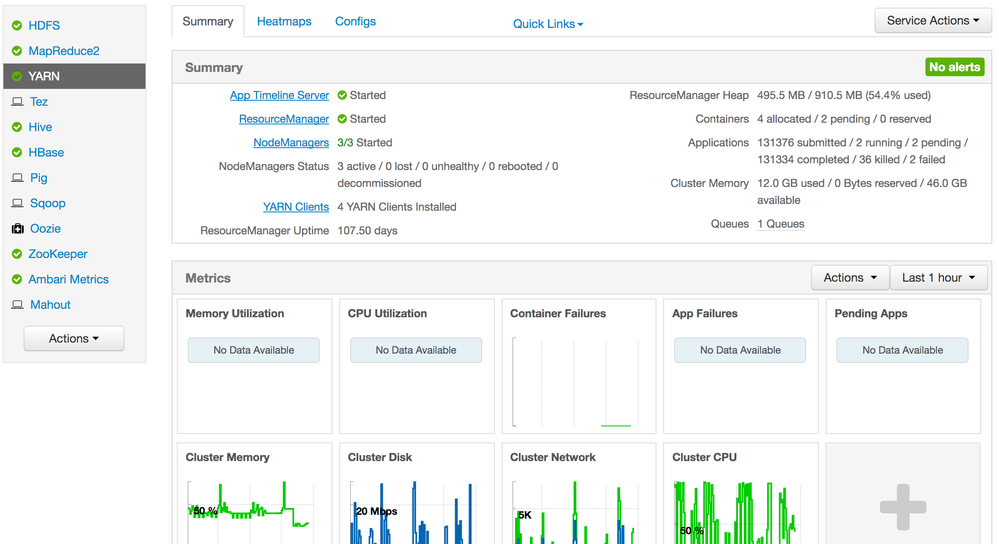Image resolution: width=999 pixels, height=544 pixels.
Task: Click the large plus add-widget icon
Action: click(902, 507)
